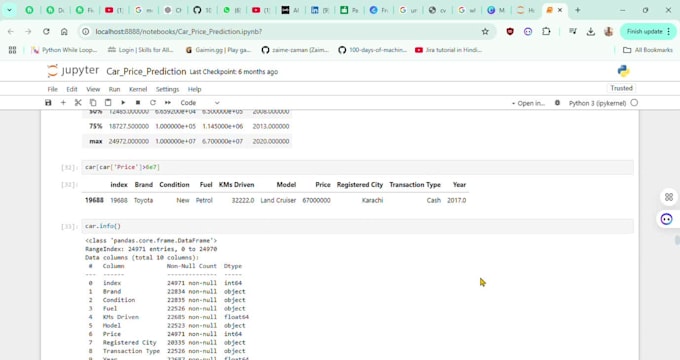Viewport: 680px width, 360px height.
Task: Click the Toyota brand cell
Action: point(143,200)
